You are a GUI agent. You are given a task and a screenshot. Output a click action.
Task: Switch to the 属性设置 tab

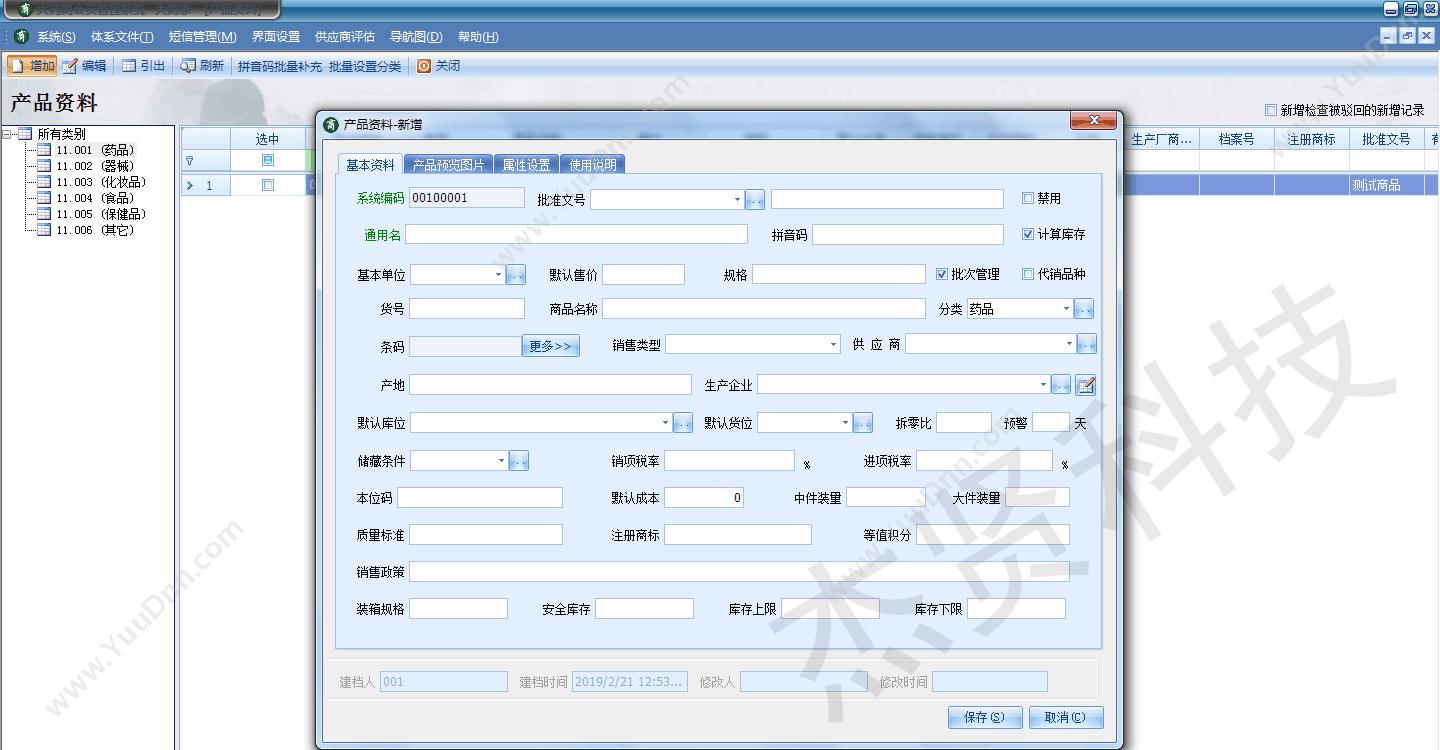[x=526, y=165]
